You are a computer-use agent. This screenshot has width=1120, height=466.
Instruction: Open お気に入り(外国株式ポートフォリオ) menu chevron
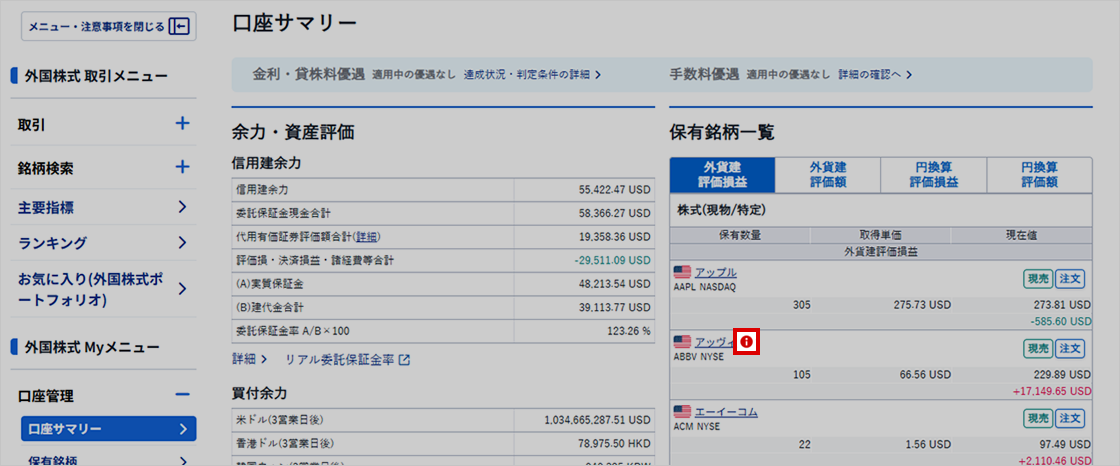click(x=182, y=289)
